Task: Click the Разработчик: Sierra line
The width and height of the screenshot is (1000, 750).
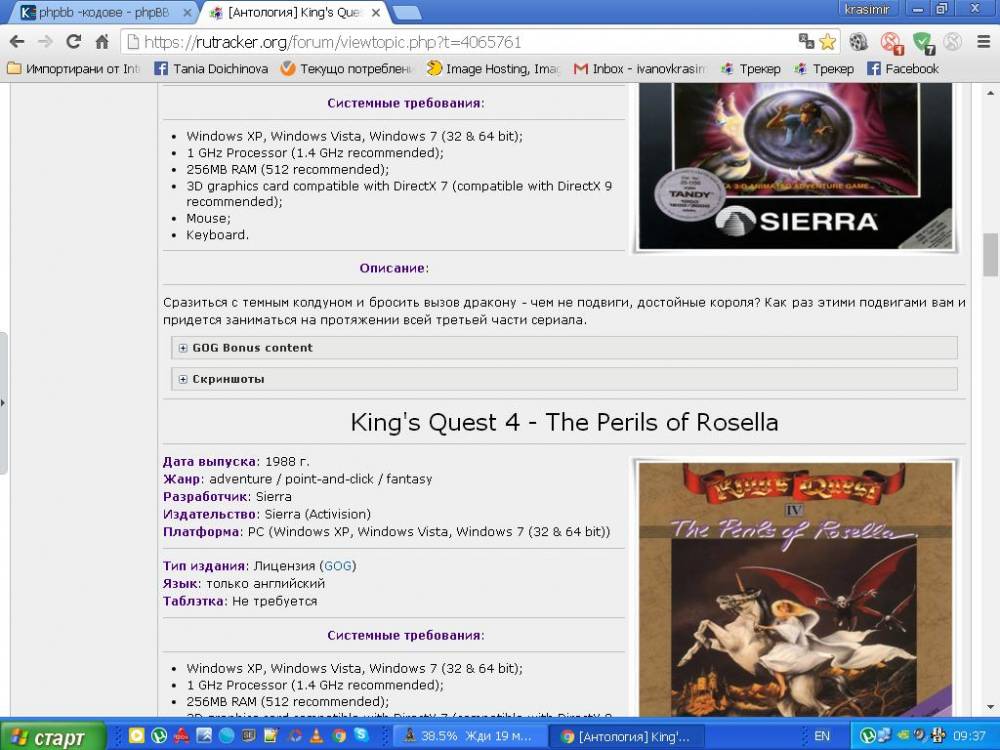Action: coord(228,496)
